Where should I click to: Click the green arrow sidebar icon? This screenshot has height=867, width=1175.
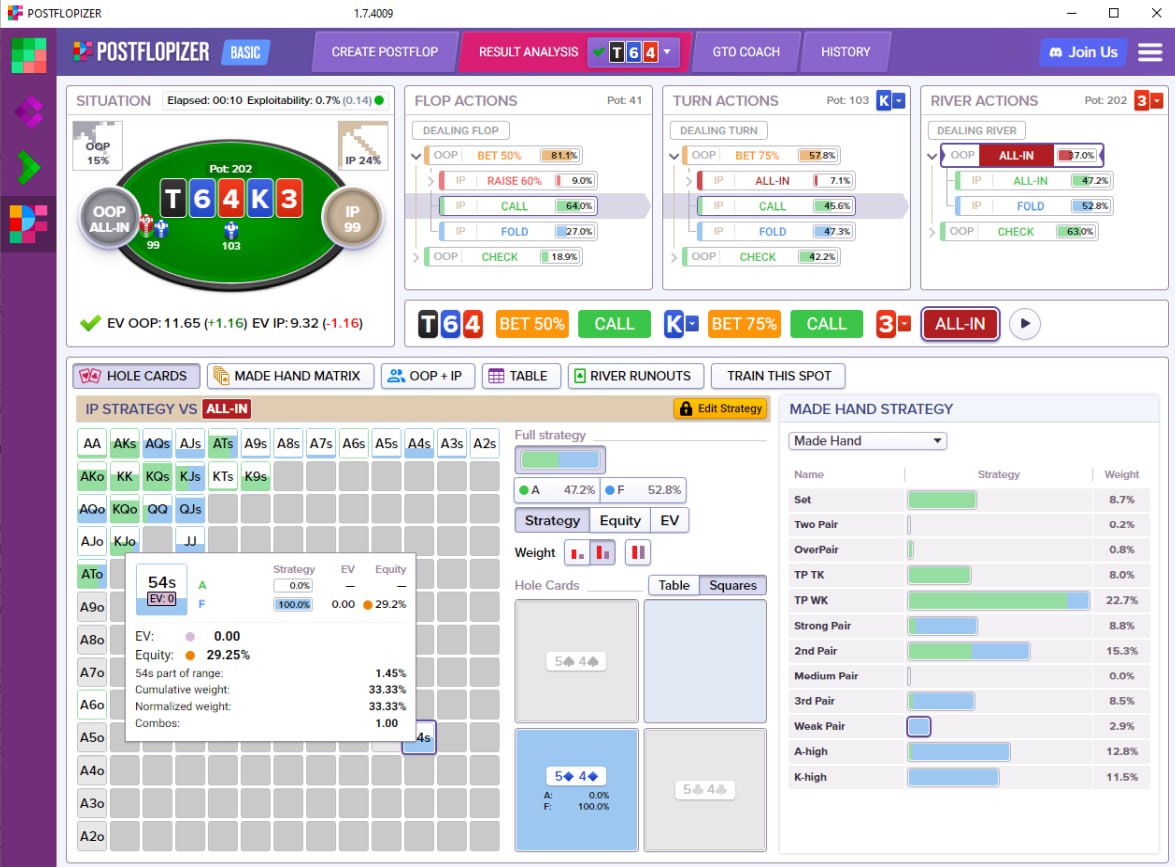coord(28,168)
